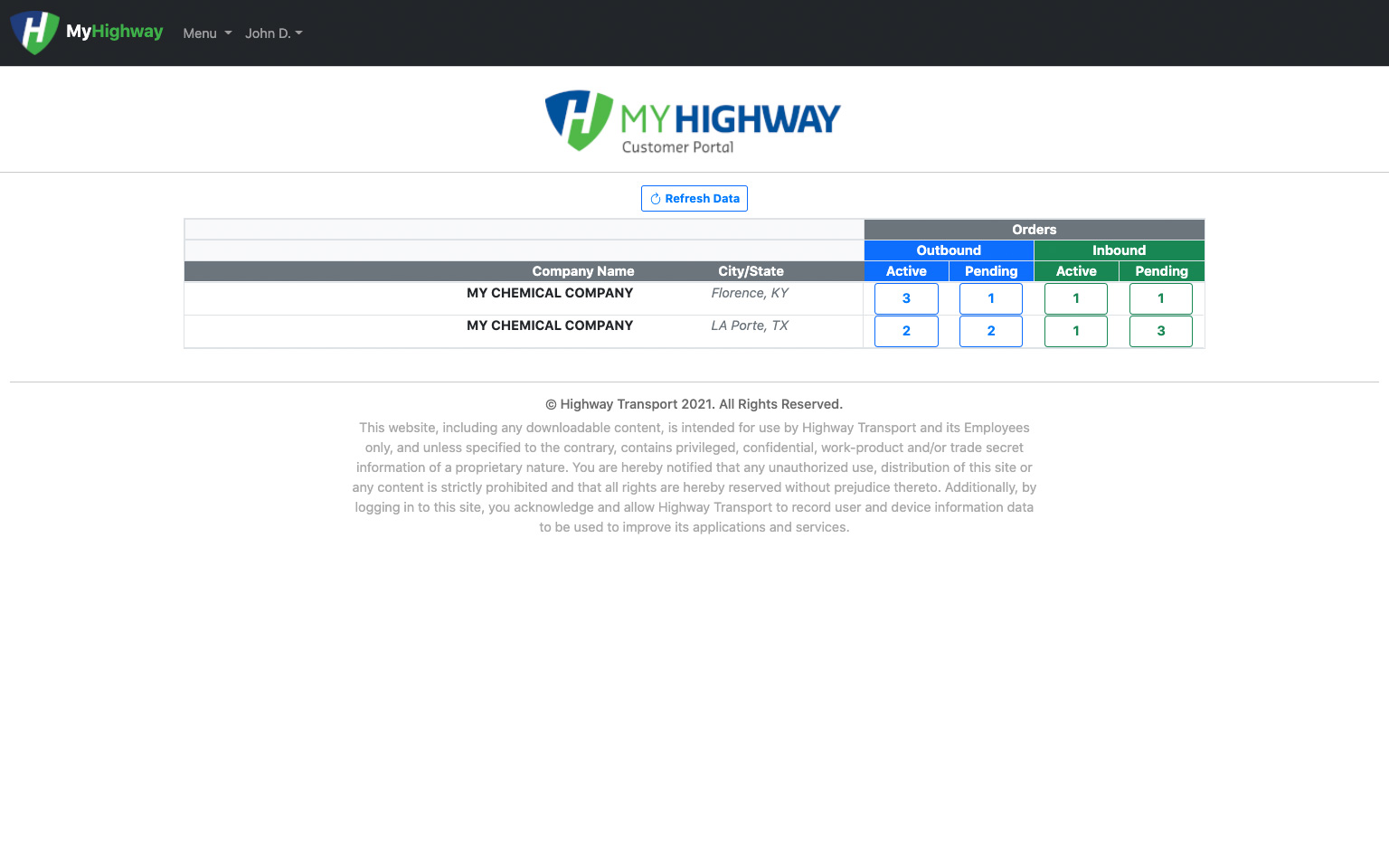Expand the John D. user dropdown

[273, 33]
